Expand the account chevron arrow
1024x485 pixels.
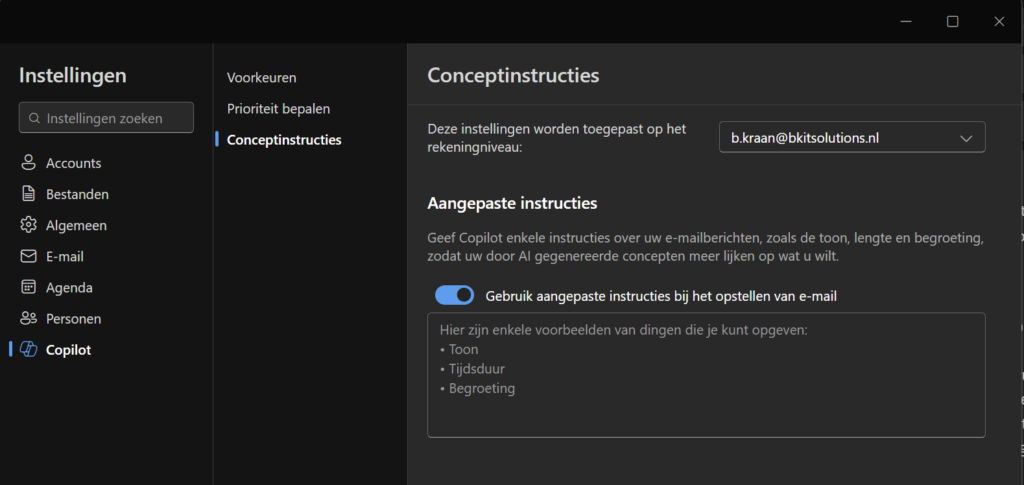(966, 138)
